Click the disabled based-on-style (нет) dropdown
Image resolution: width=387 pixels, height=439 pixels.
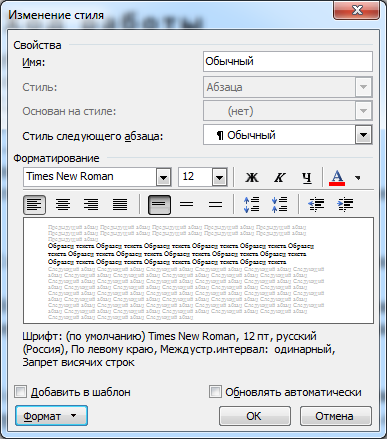pyautogui.click(x=288, y=111)
